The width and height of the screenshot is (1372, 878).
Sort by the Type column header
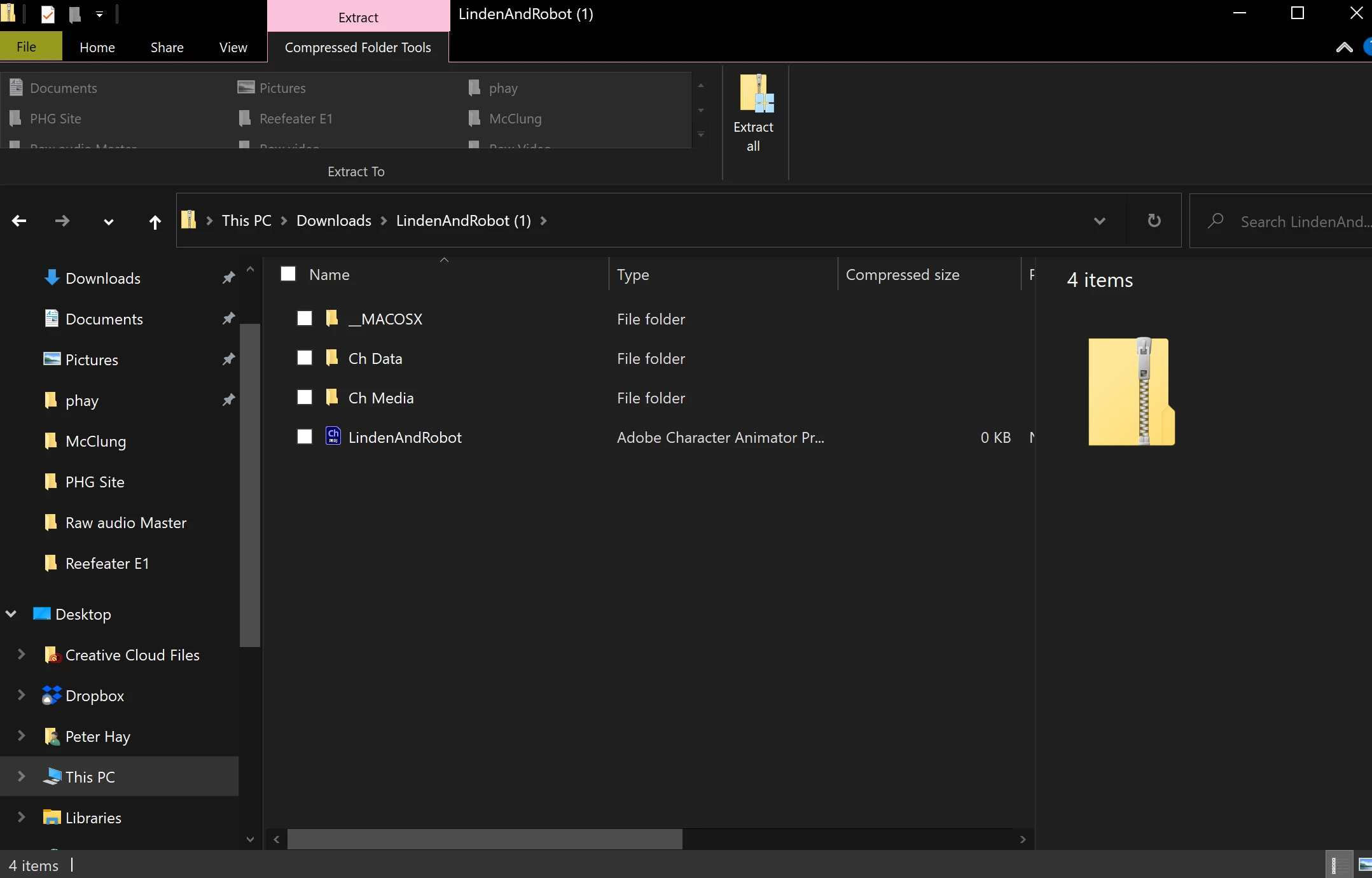(633, 275)
